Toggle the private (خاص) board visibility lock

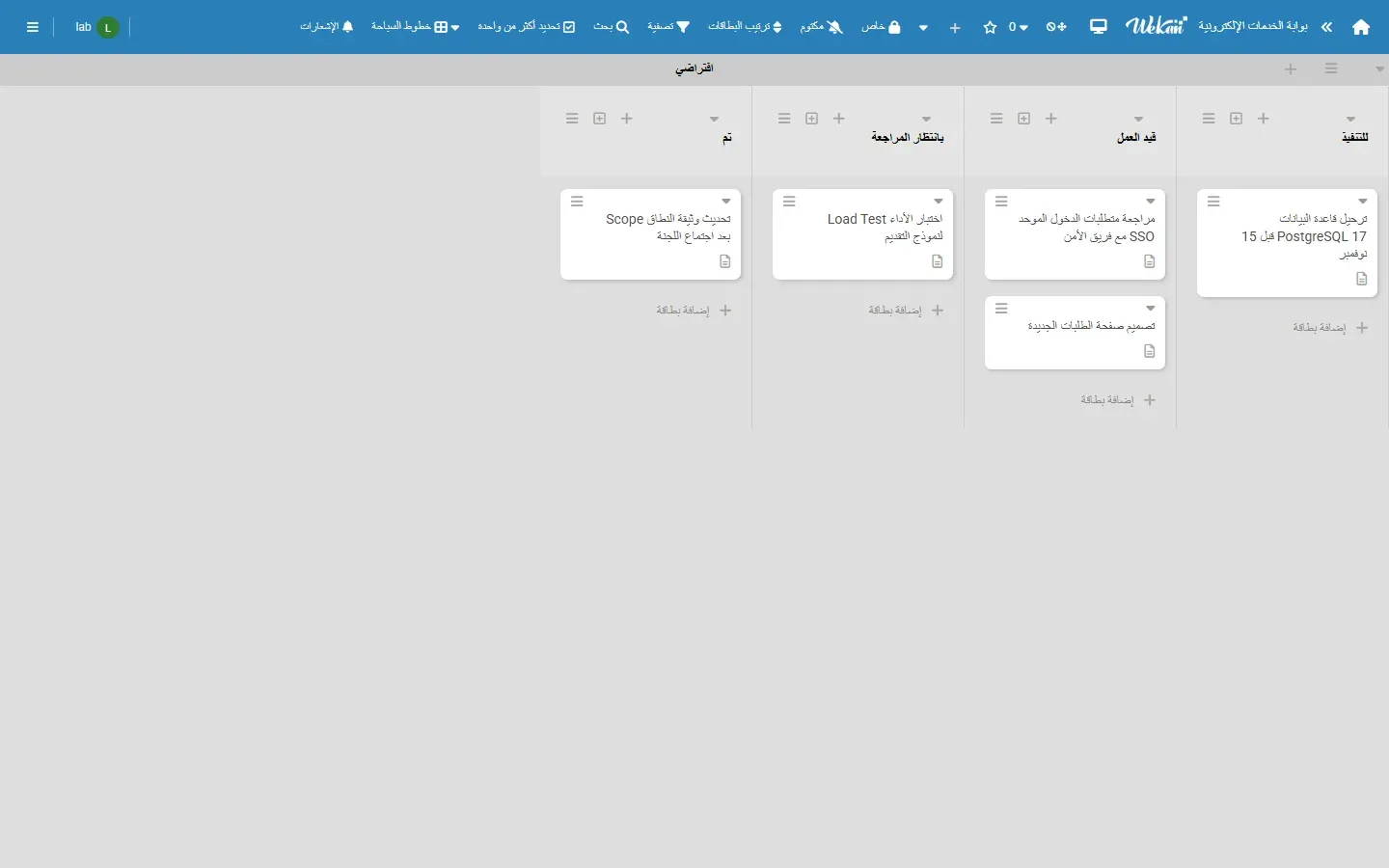882,27
